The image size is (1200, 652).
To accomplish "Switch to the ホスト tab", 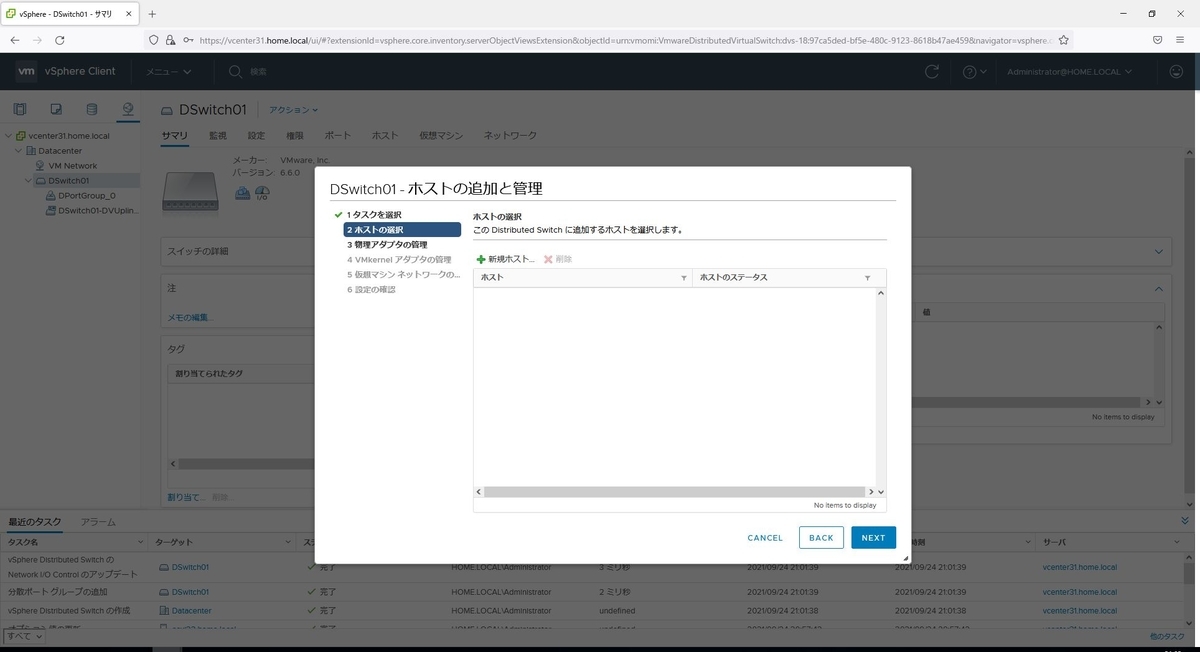I will coord(385,135).
